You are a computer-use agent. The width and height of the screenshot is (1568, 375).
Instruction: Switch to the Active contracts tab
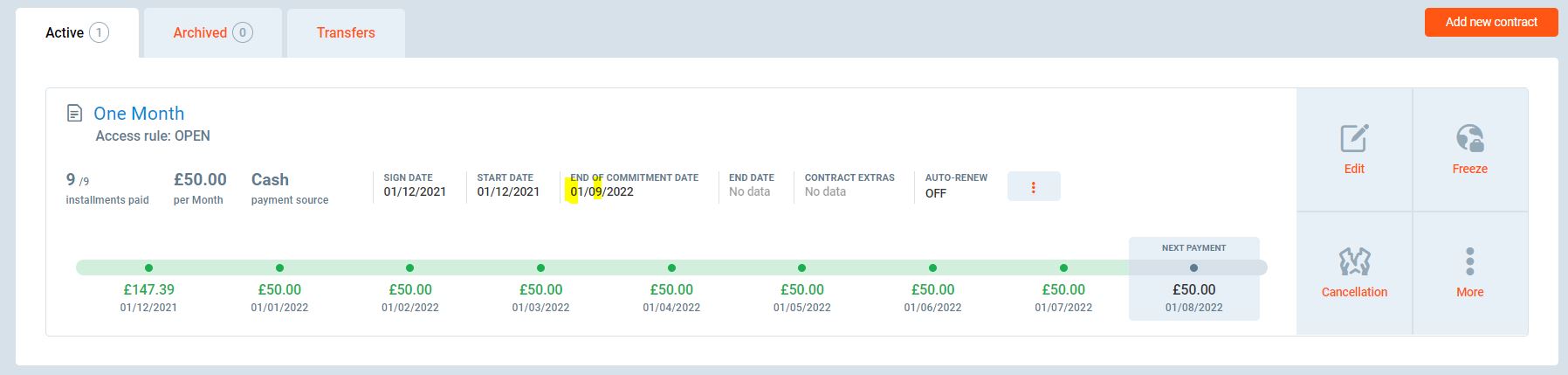76,33
